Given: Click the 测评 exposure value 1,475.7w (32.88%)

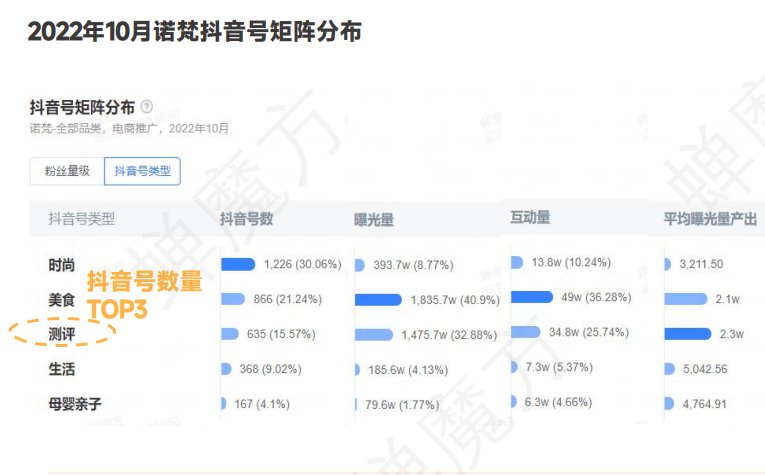Looking at the screenshot, I should (449, 335).
